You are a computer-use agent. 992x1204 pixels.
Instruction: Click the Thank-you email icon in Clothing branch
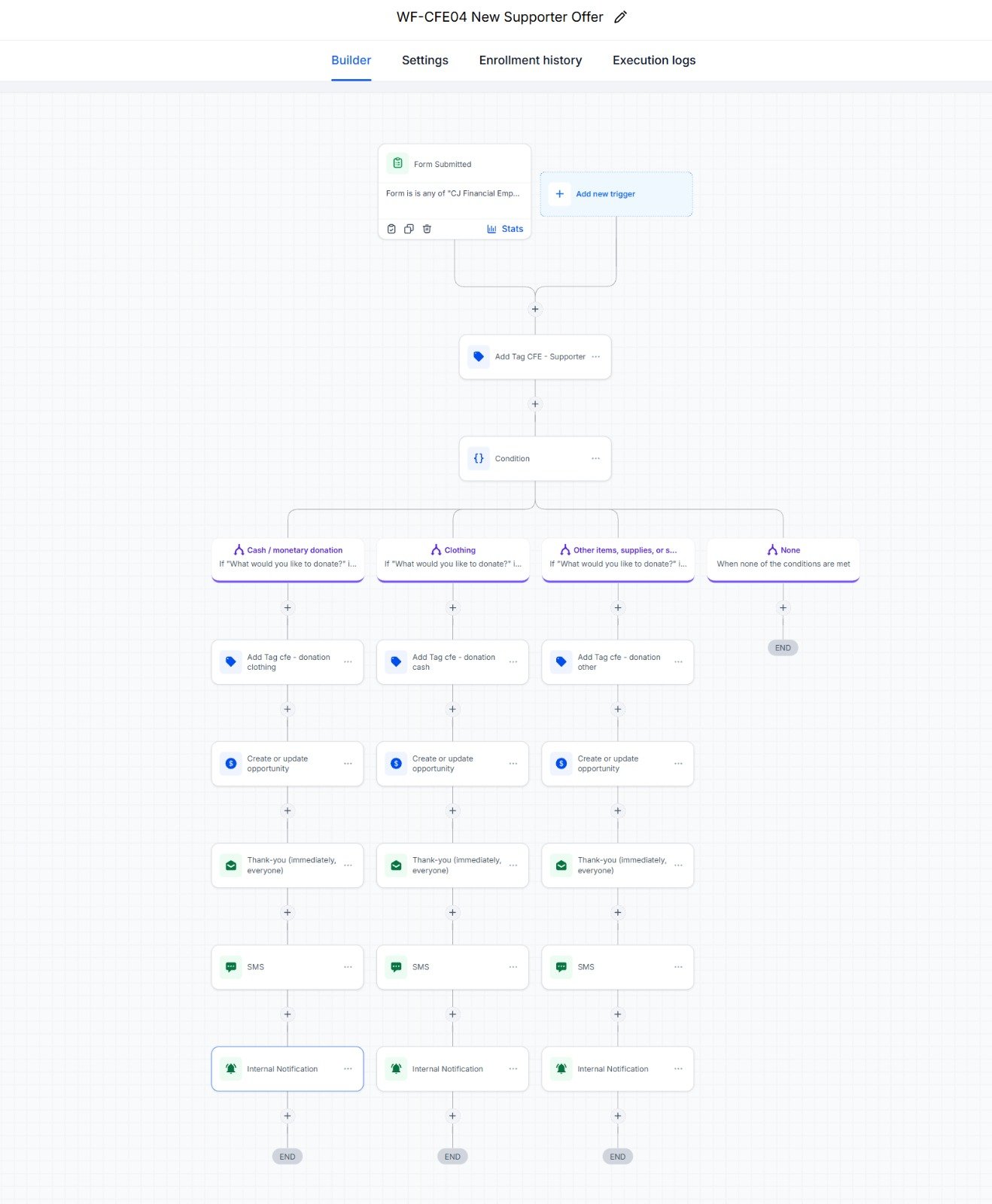396,865
